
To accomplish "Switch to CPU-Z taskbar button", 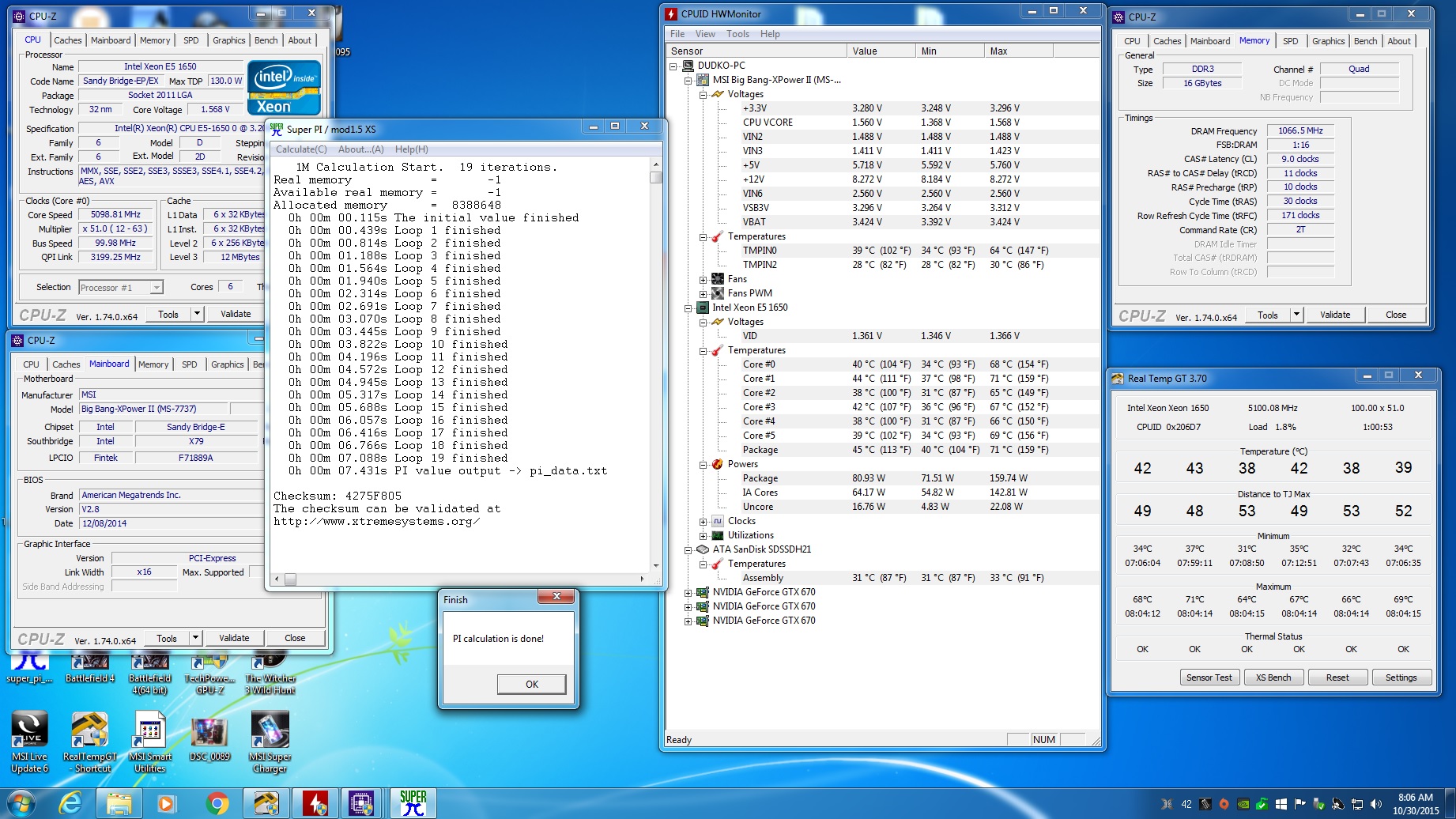I will (361, 803).
